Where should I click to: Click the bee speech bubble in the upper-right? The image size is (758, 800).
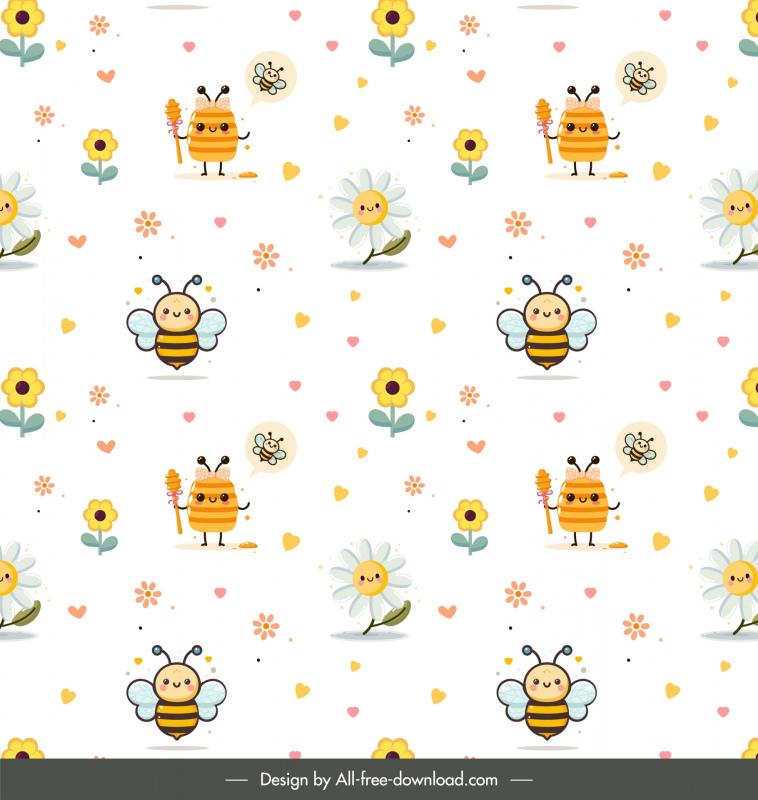tap(640, 79)
